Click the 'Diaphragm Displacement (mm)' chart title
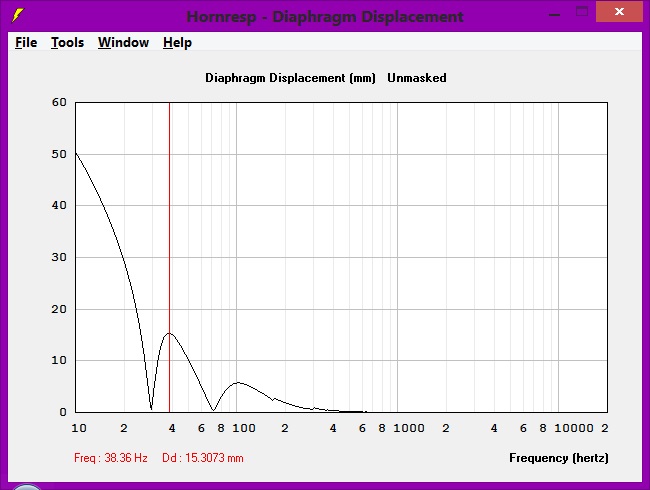 coord(290,78)
